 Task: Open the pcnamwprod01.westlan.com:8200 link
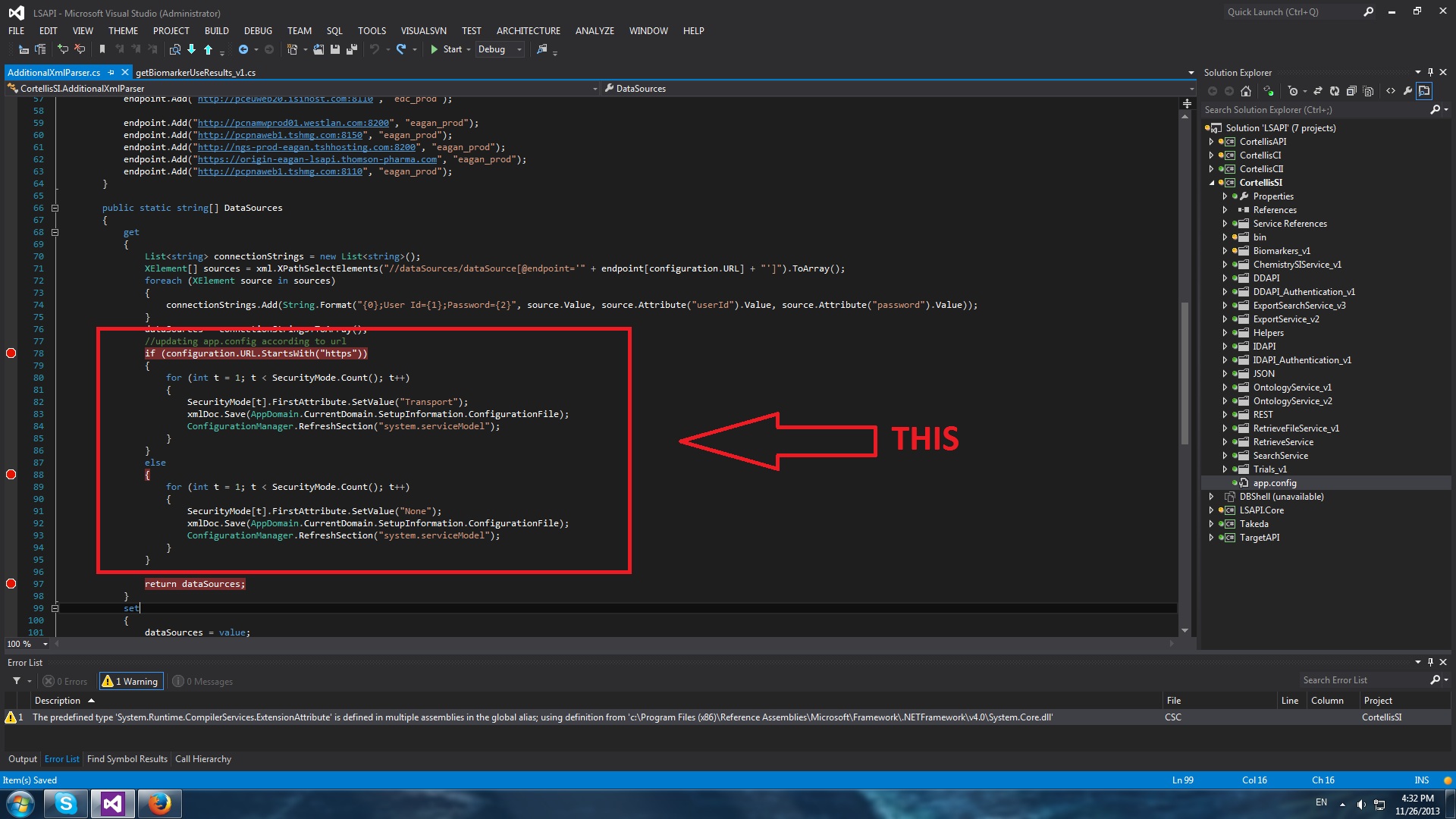pos(293,123)
